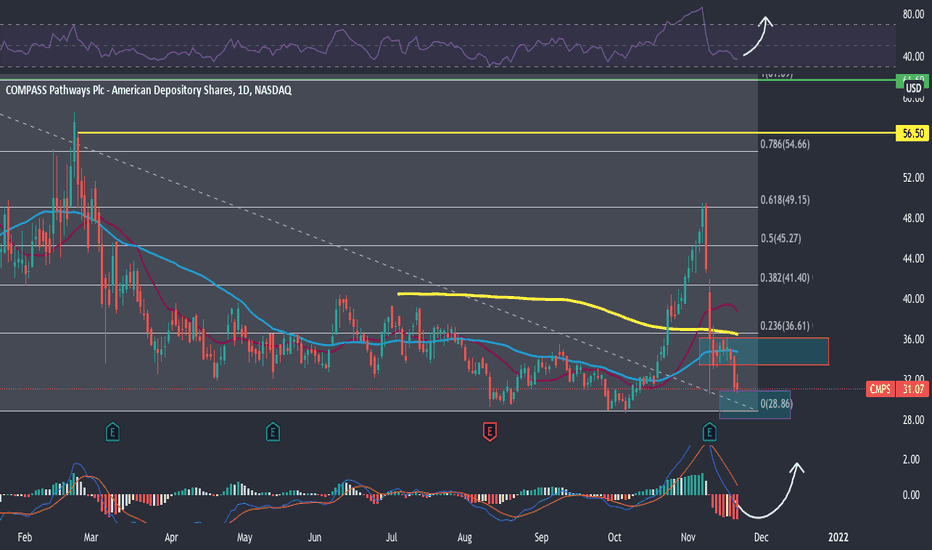
Task: Click the 0.618(49.15) Fibonacci label
Action: tap(785, 200)
